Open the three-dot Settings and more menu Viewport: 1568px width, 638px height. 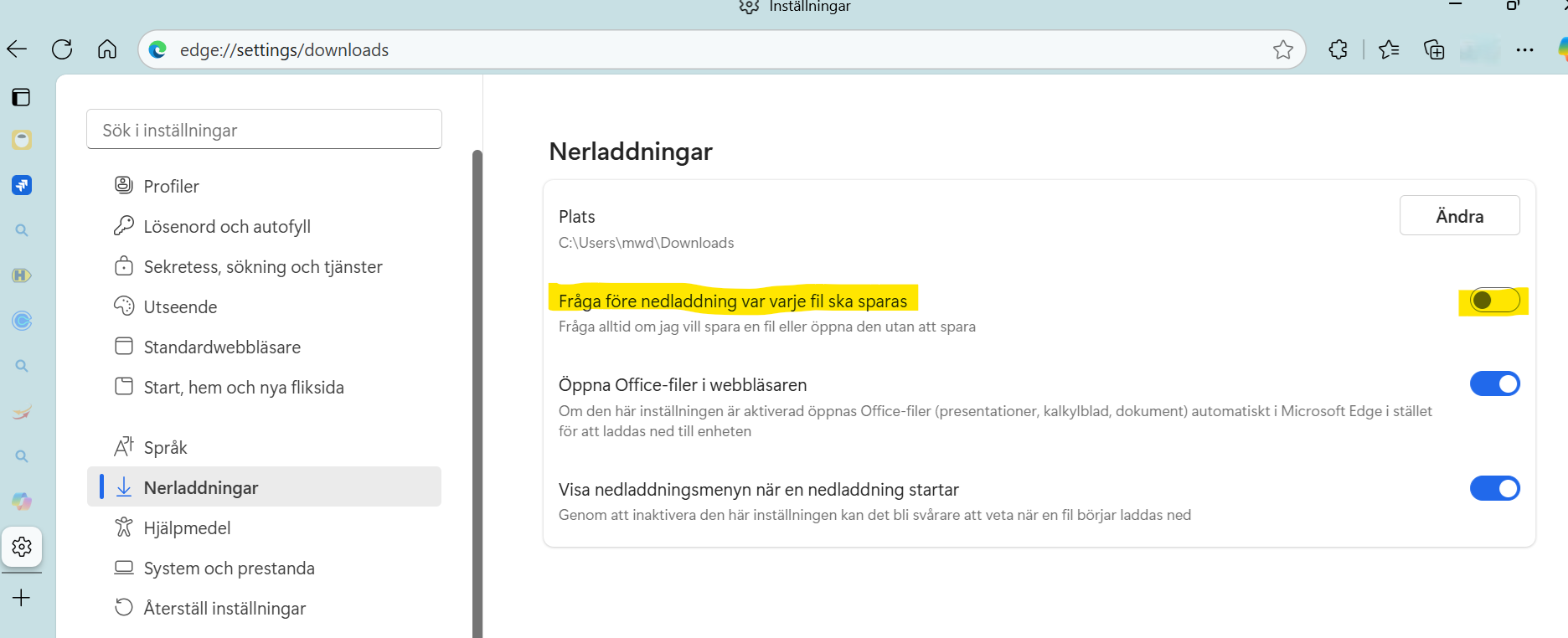pyautogui.click(x=1524, y=50)
